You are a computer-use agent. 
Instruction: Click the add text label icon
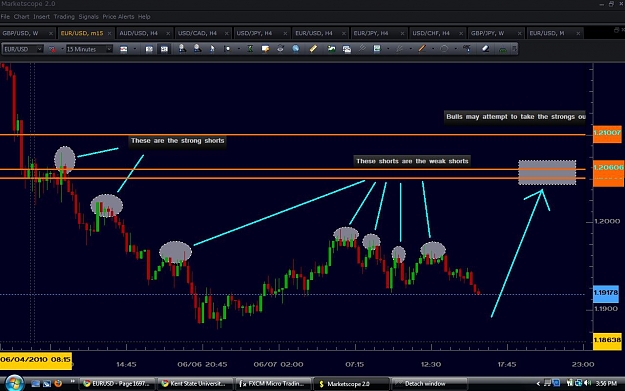pos(265,49)
